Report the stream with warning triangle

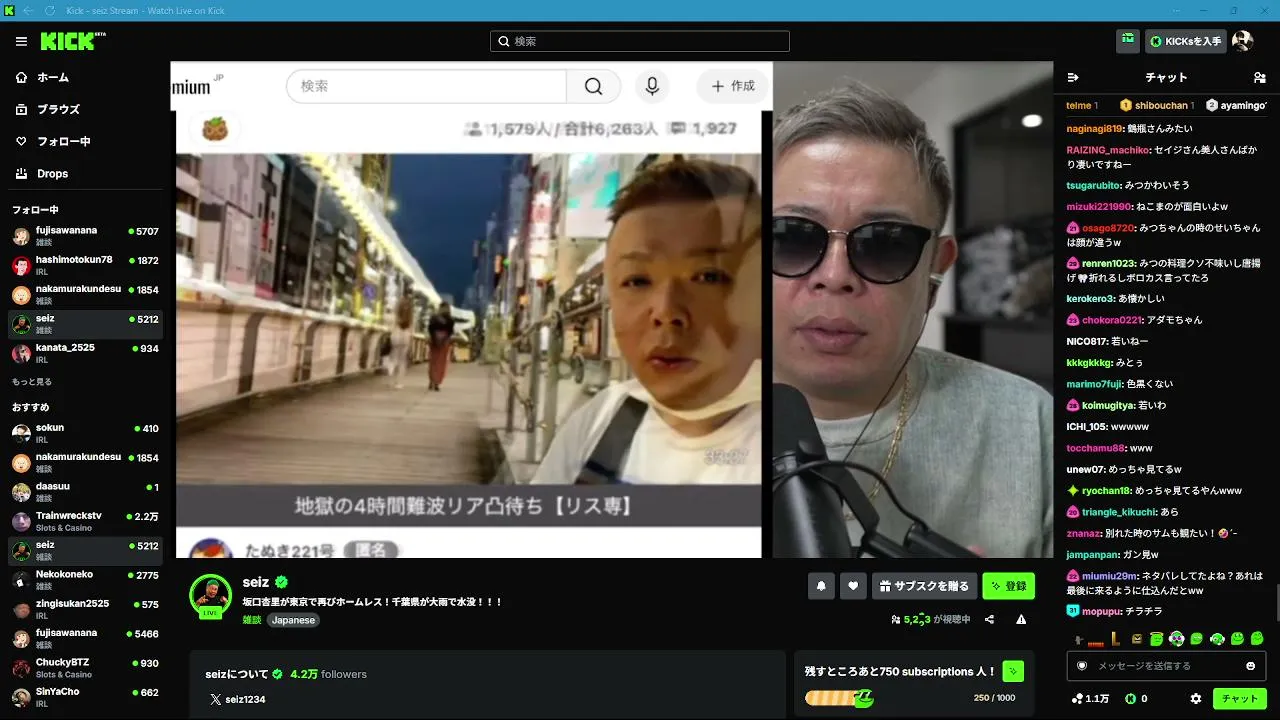pos(1021,619)
